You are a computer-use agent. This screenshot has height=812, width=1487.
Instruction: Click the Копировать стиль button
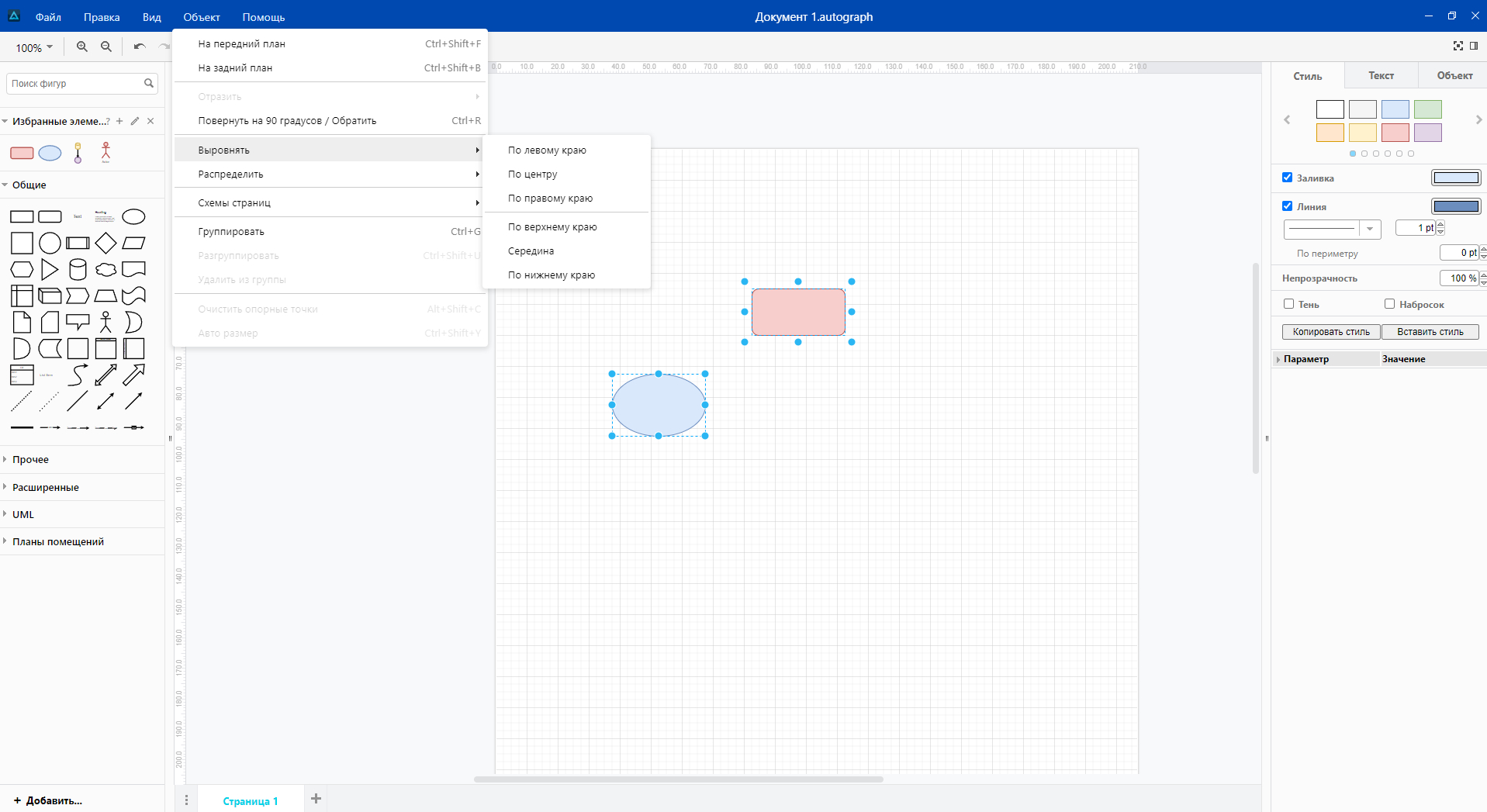coord(1331,332)
